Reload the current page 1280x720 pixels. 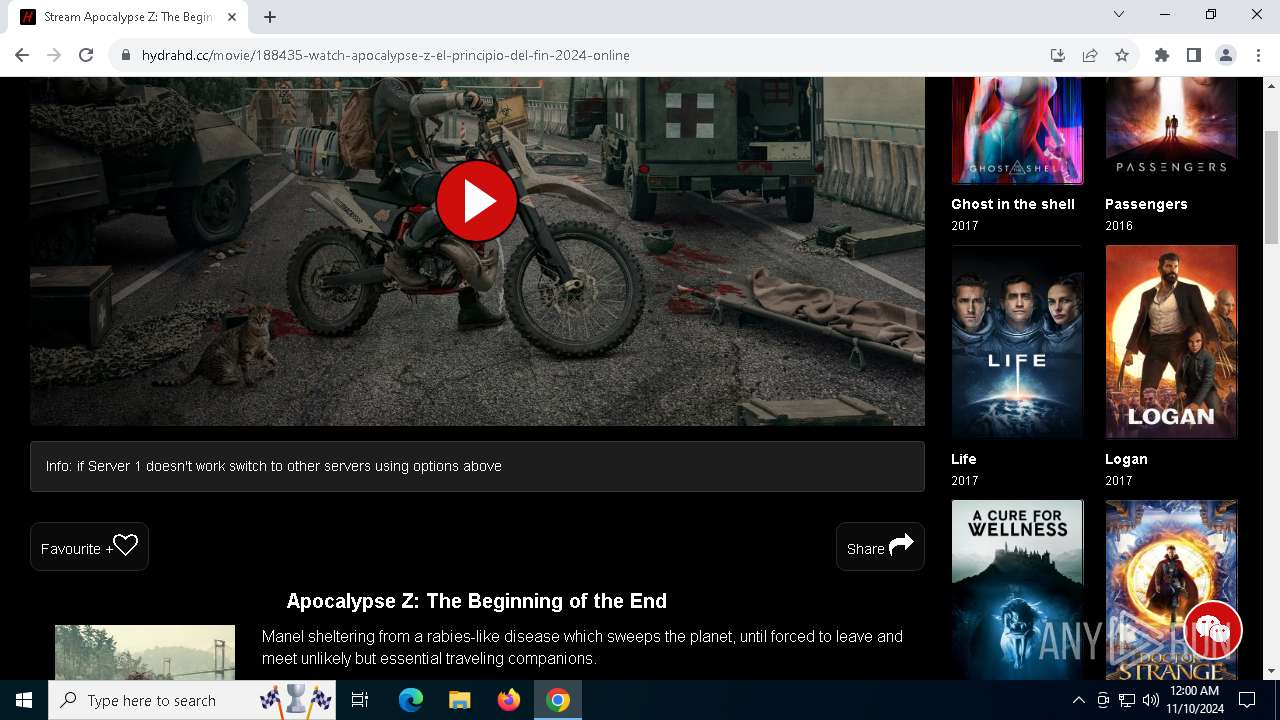tap(86, 55)
